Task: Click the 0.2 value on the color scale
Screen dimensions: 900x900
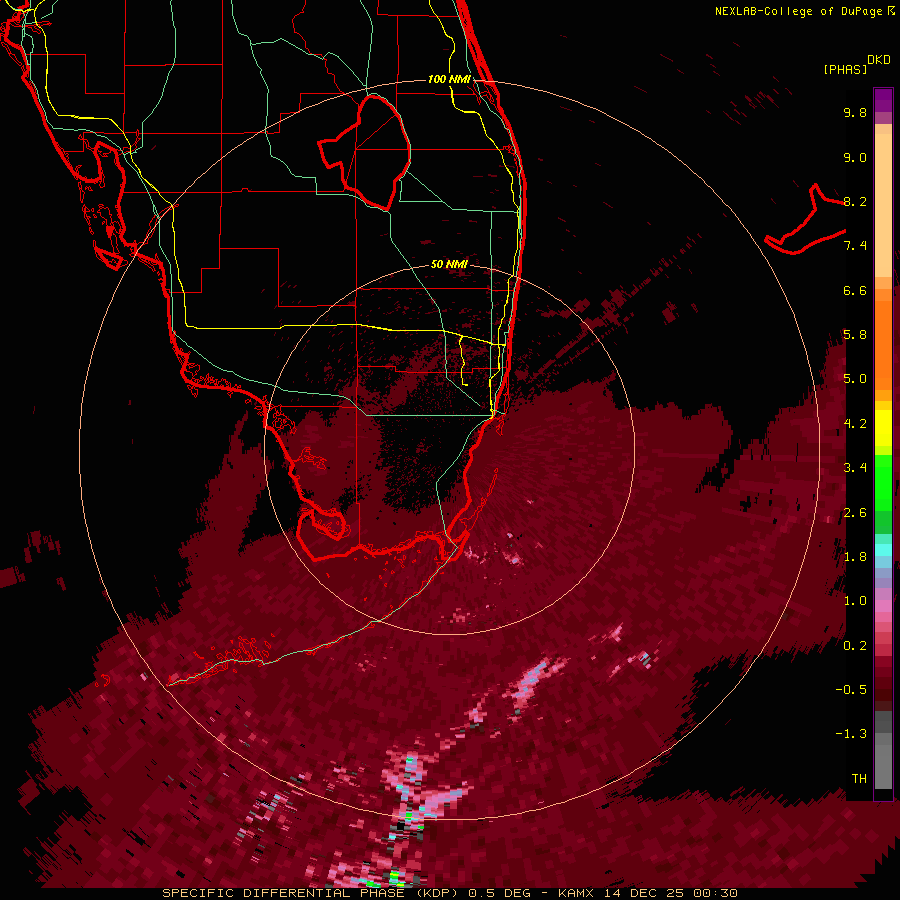Action: point(855,646)
